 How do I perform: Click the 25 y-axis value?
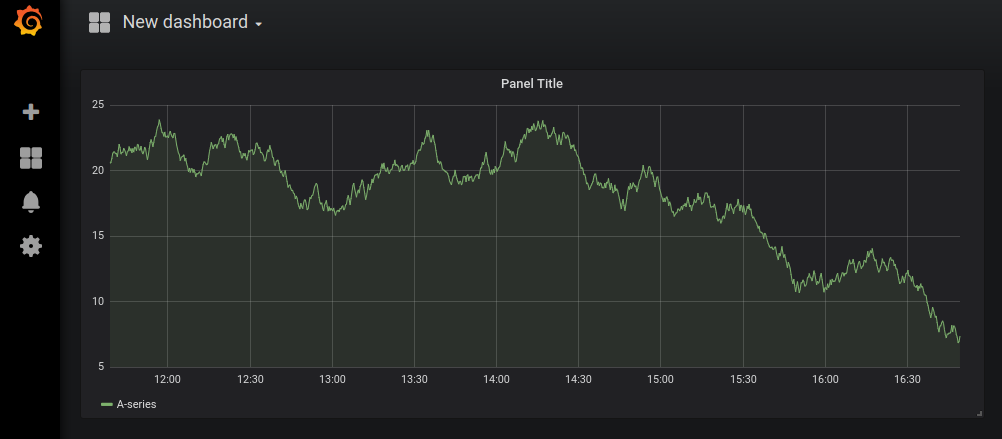tap(98, 105)
